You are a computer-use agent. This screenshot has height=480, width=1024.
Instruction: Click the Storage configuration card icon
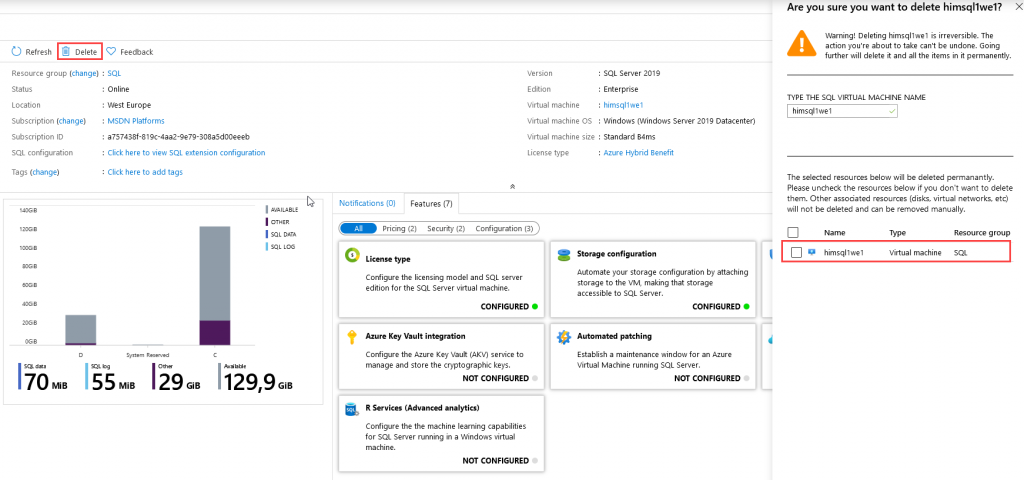click(564, 255)
